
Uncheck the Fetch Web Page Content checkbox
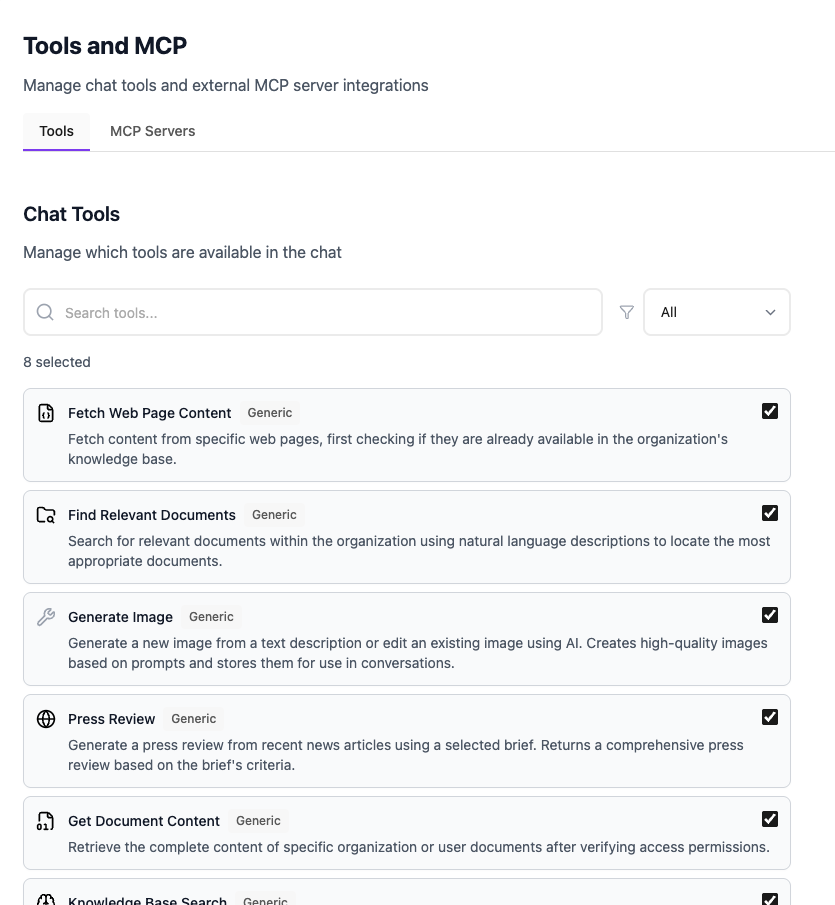(770, 410)
